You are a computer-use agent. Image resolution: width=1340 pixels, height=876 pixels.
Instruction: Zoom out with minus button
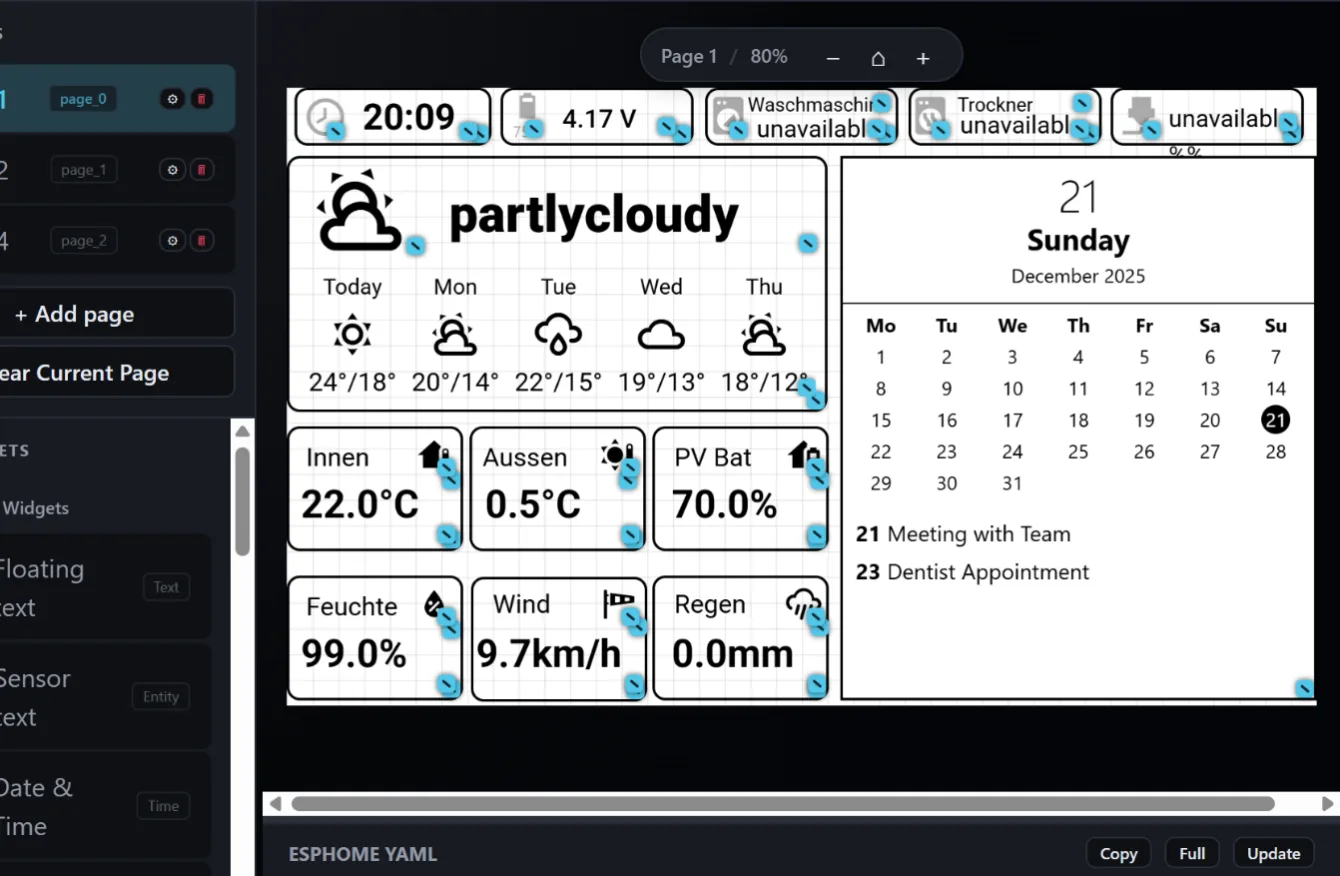click(833, 58)
